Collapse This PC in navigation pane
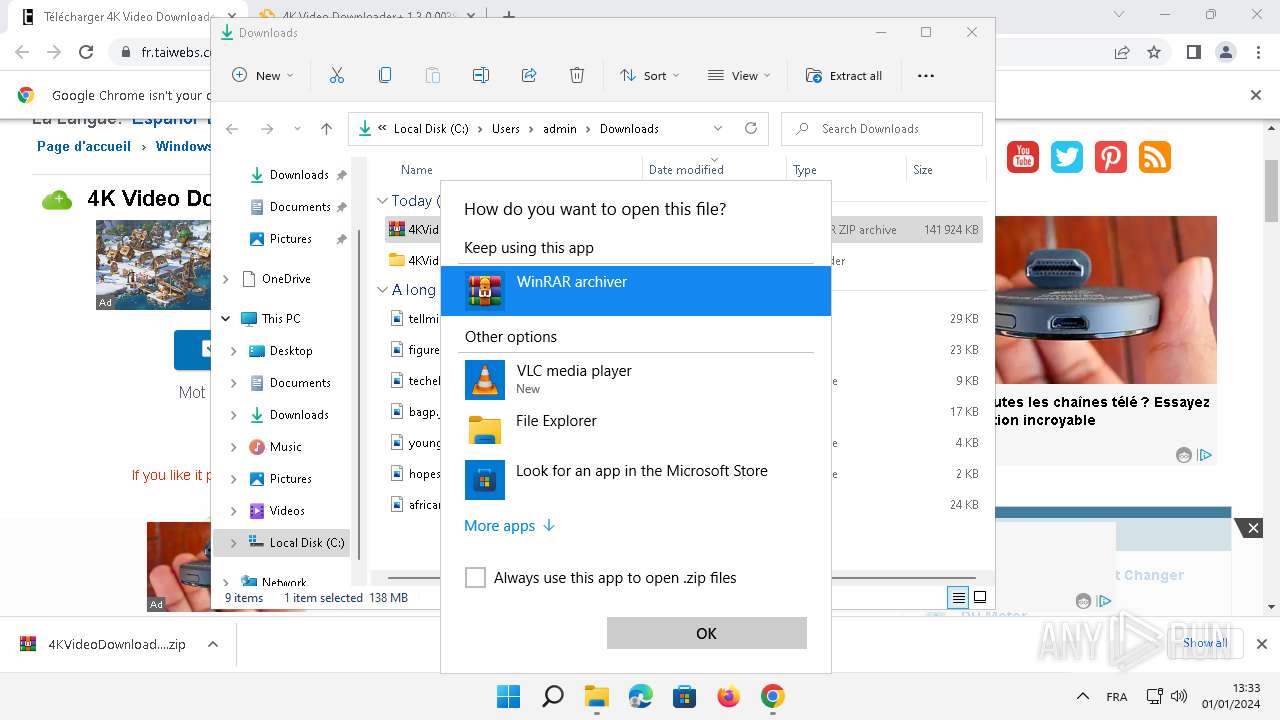The width and height of the screenshot is (1280, 720). tap(225, 319)
